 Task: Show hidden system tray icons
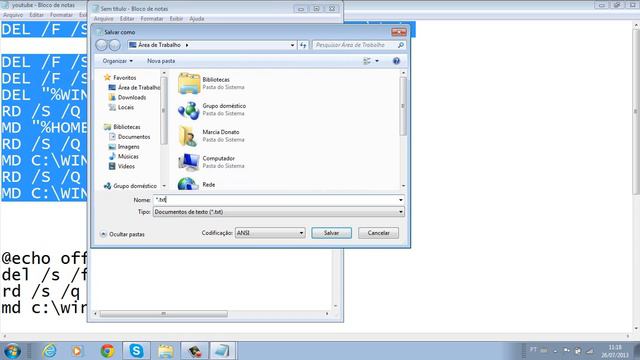click(x=555, y=351)
